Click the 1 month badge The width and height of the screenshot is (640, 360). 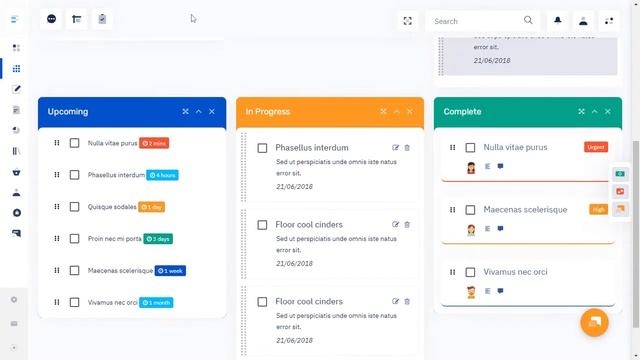pos(156,302)
